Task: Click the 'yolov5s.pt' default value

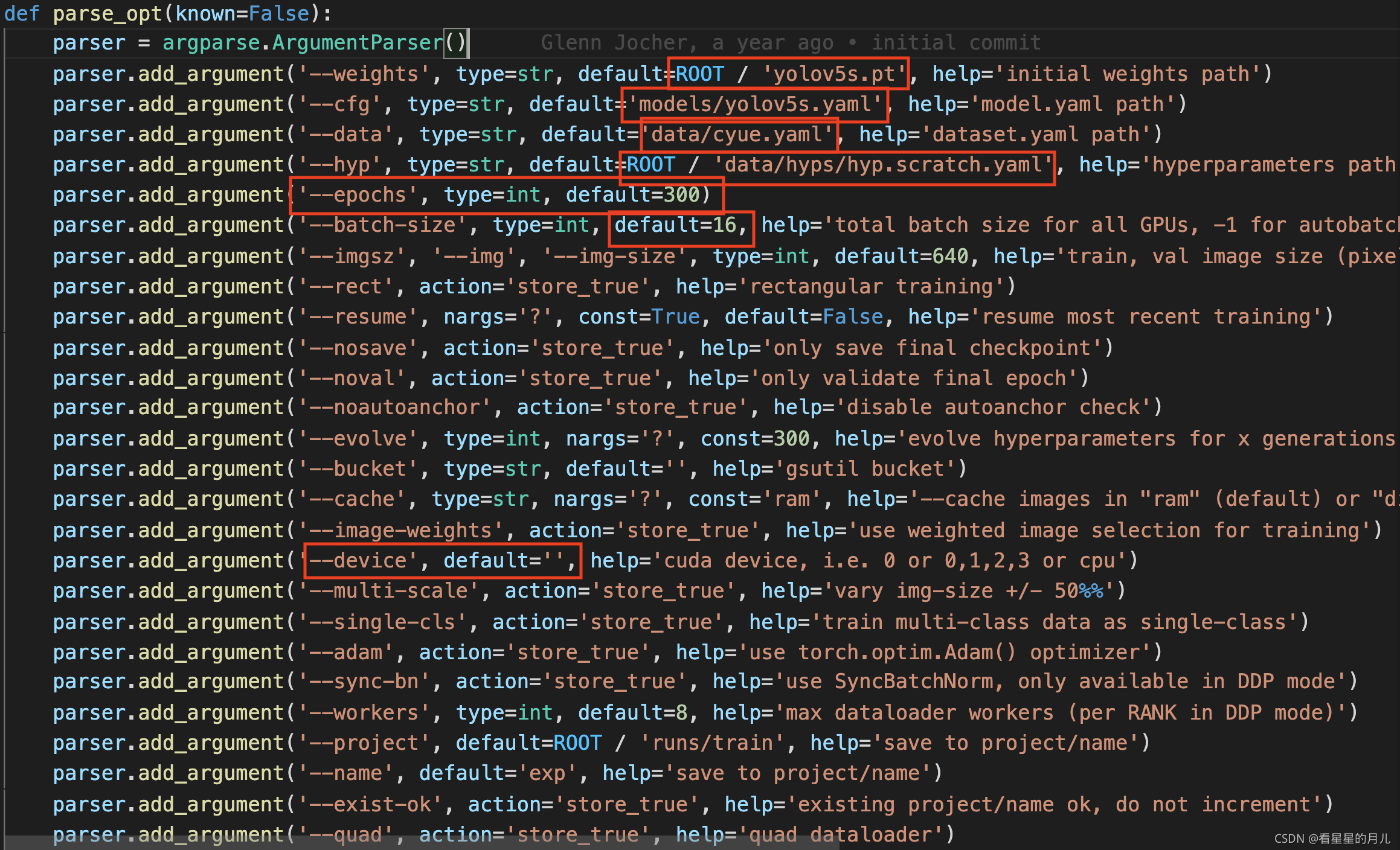Action: point(833,74)
